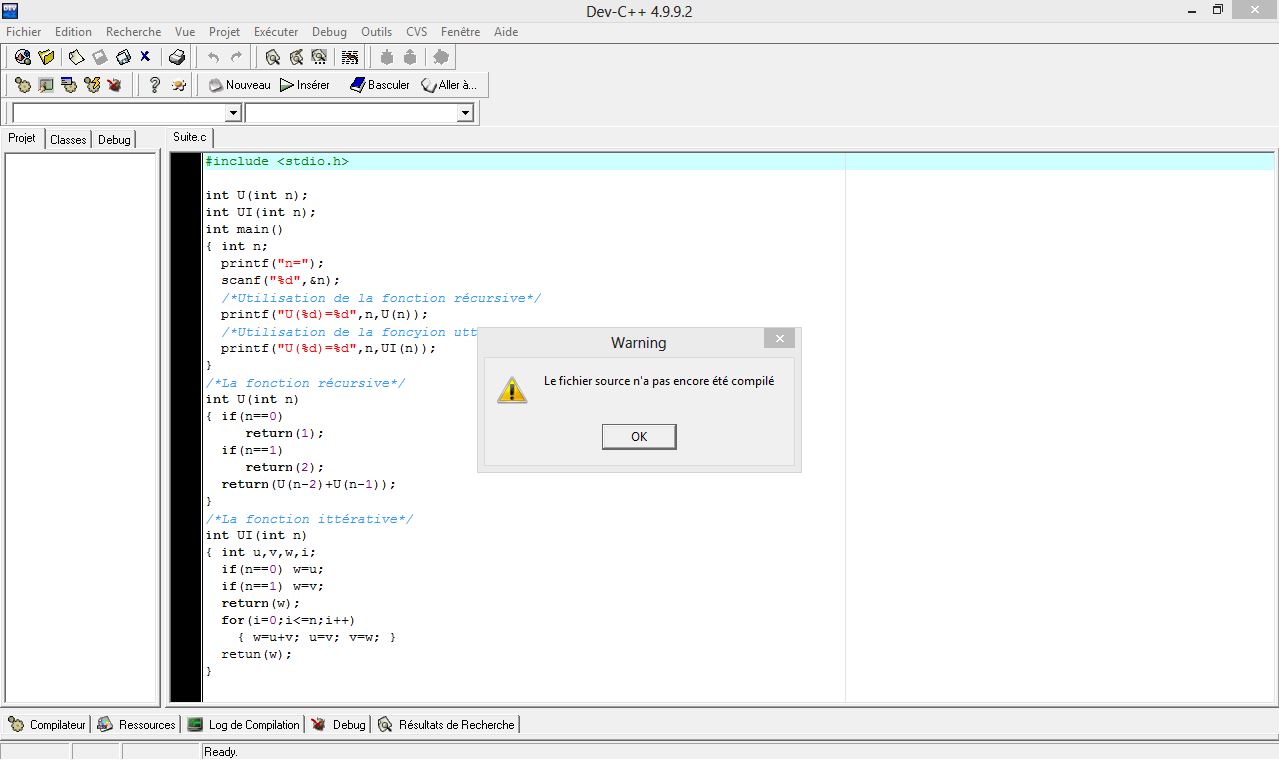This screenshot has height=760, width=1279.
Task: Open the Vue menu
Action: tap(185, 32)
